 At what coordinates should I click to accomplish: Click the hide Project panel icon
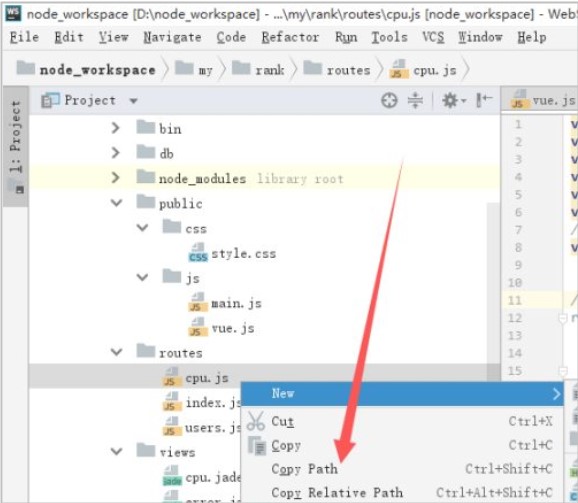[x=484, y=100]
